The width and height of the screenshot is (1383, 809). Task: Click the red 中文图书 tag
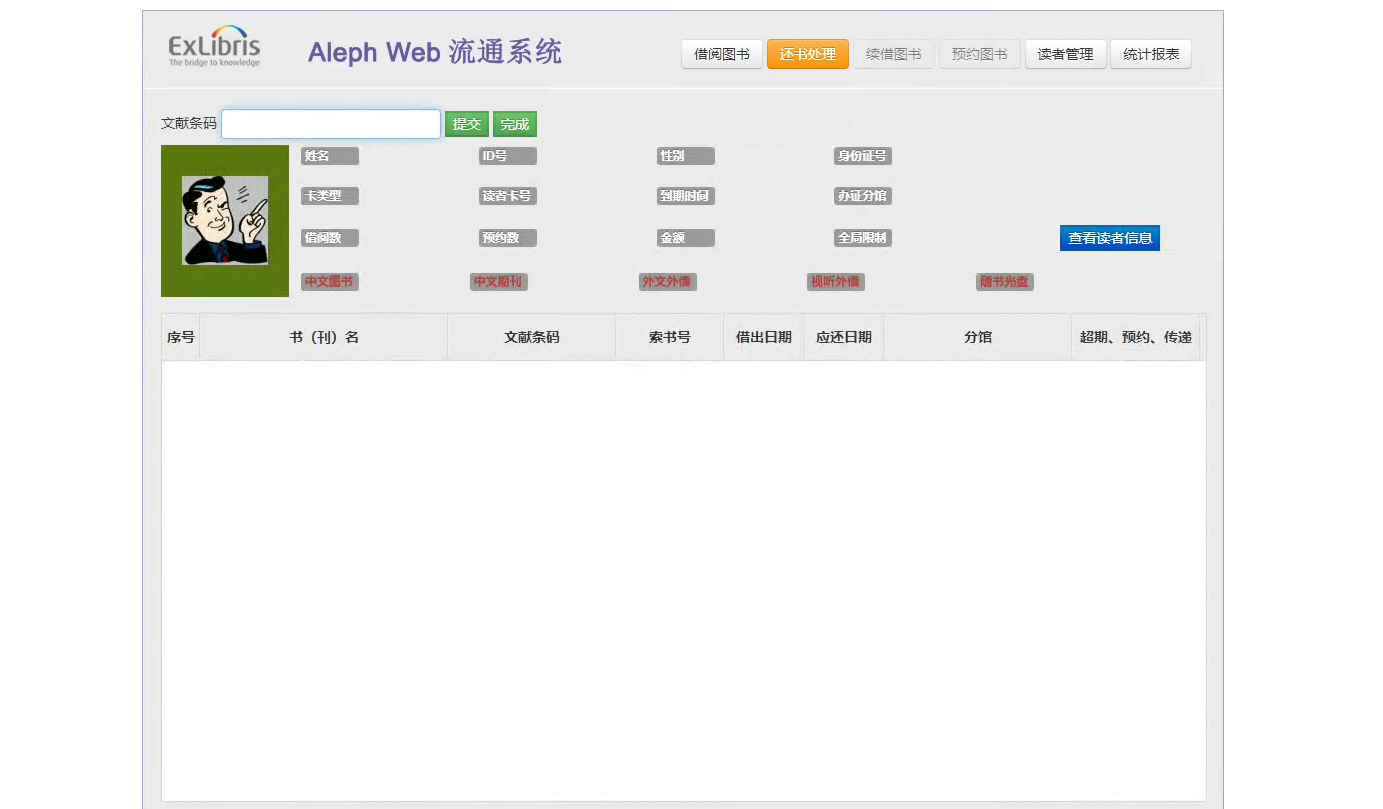pyautogui.click(x=330, y=282)
